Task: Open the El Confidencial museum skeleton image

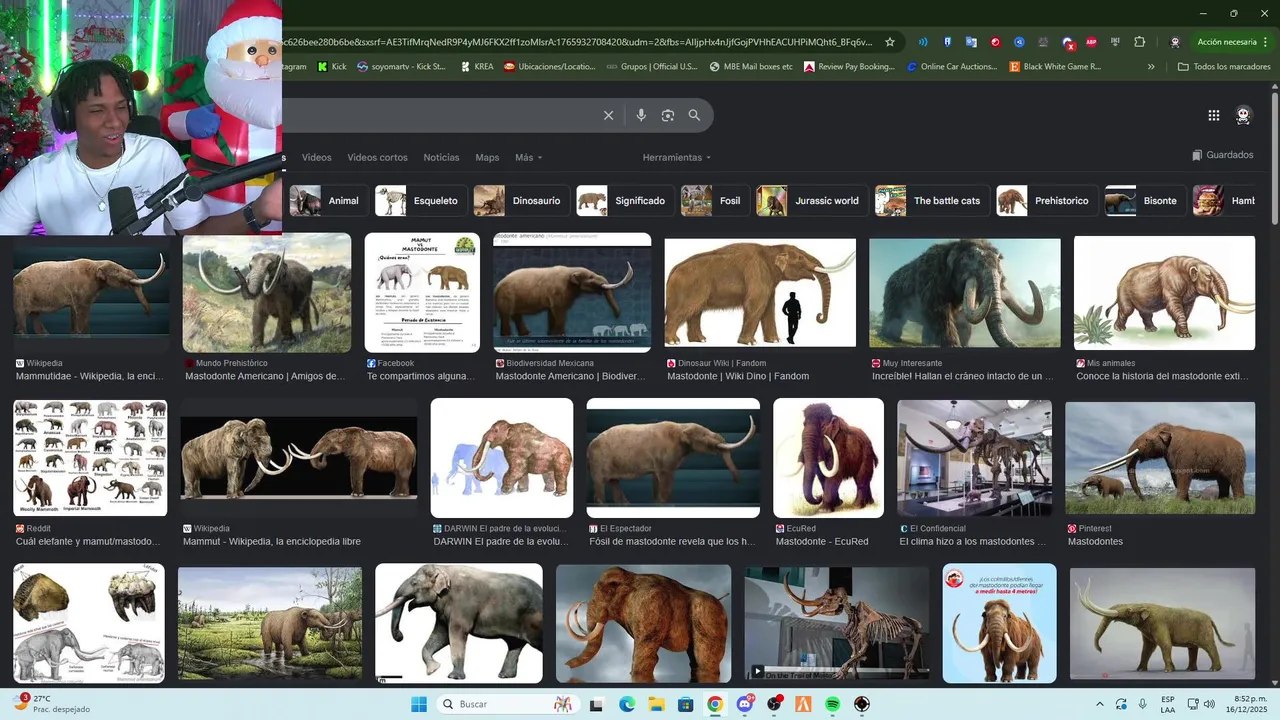Action: click(x=975, y=459)
